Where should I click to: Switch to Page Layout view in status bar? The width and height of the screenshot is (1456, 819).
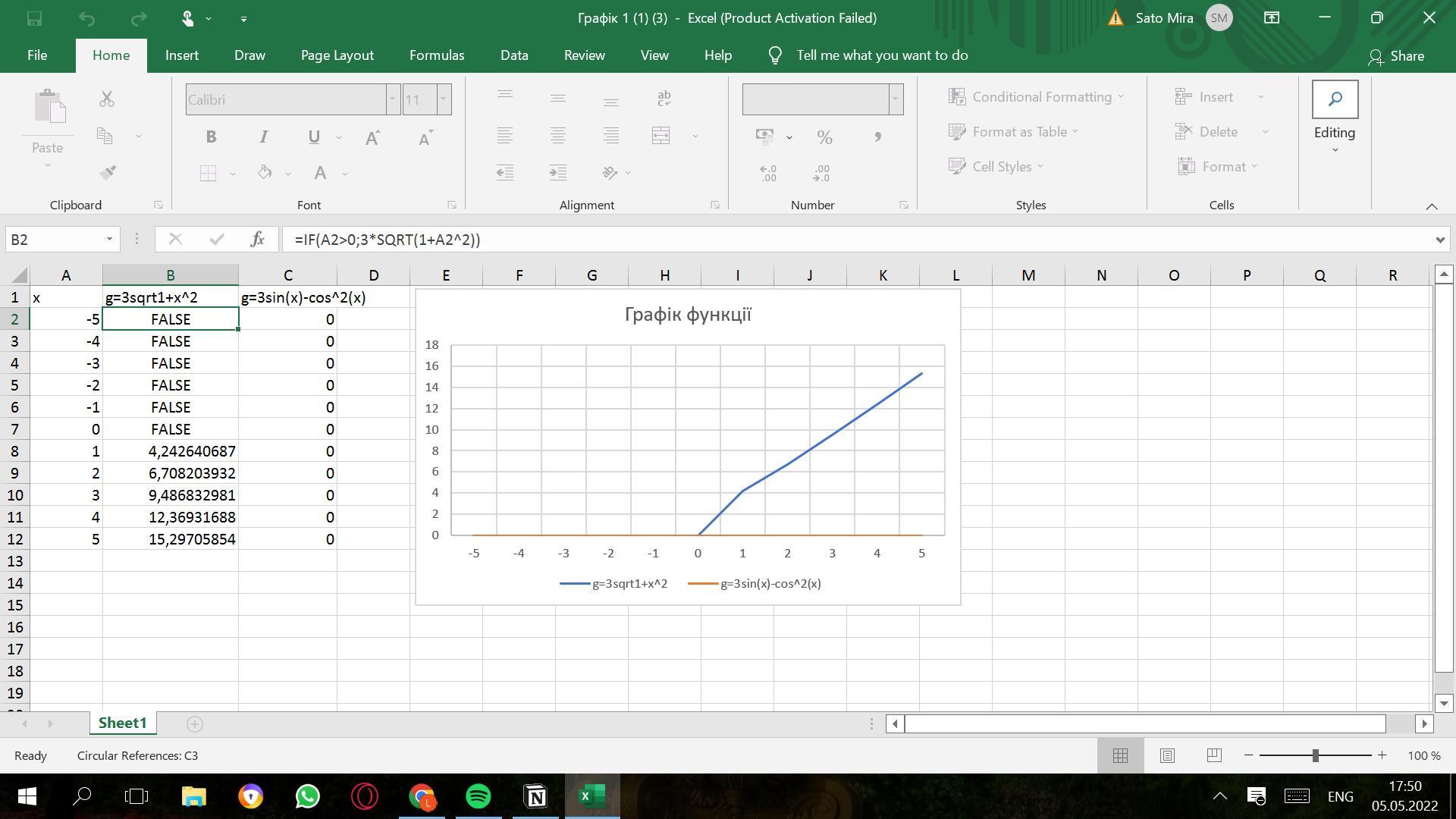pyautogui.click(x=1167, y=755)
